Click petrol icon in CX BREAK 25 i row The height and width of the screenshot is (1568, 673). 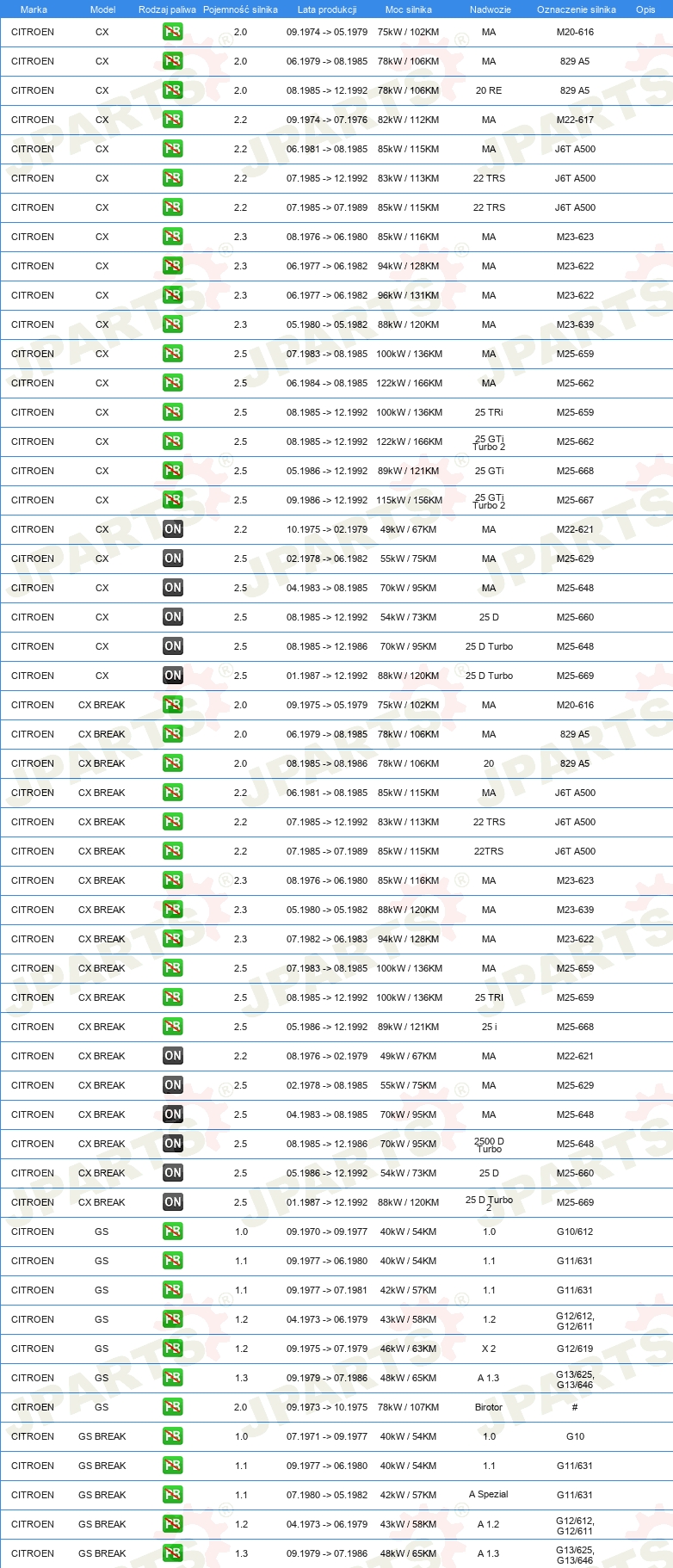173,1027
